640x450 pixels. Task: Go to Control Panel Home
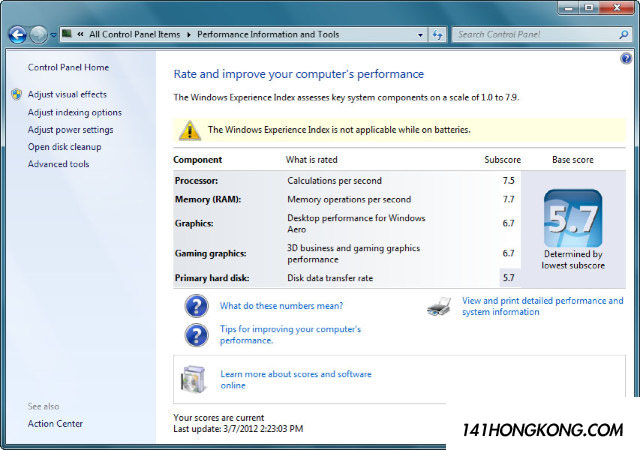pos(68,68)
